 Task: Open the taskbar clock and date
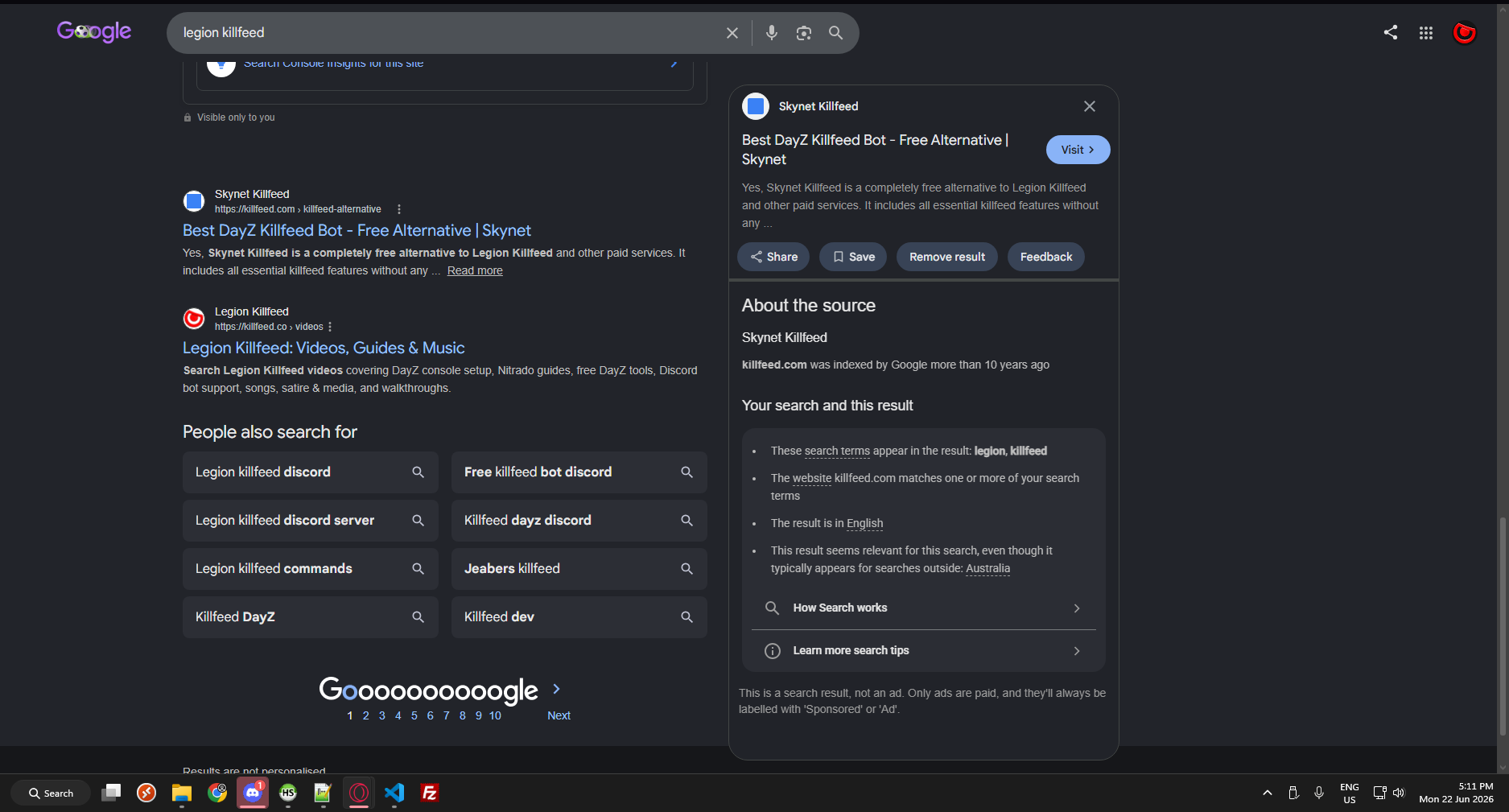[1456, 793]
